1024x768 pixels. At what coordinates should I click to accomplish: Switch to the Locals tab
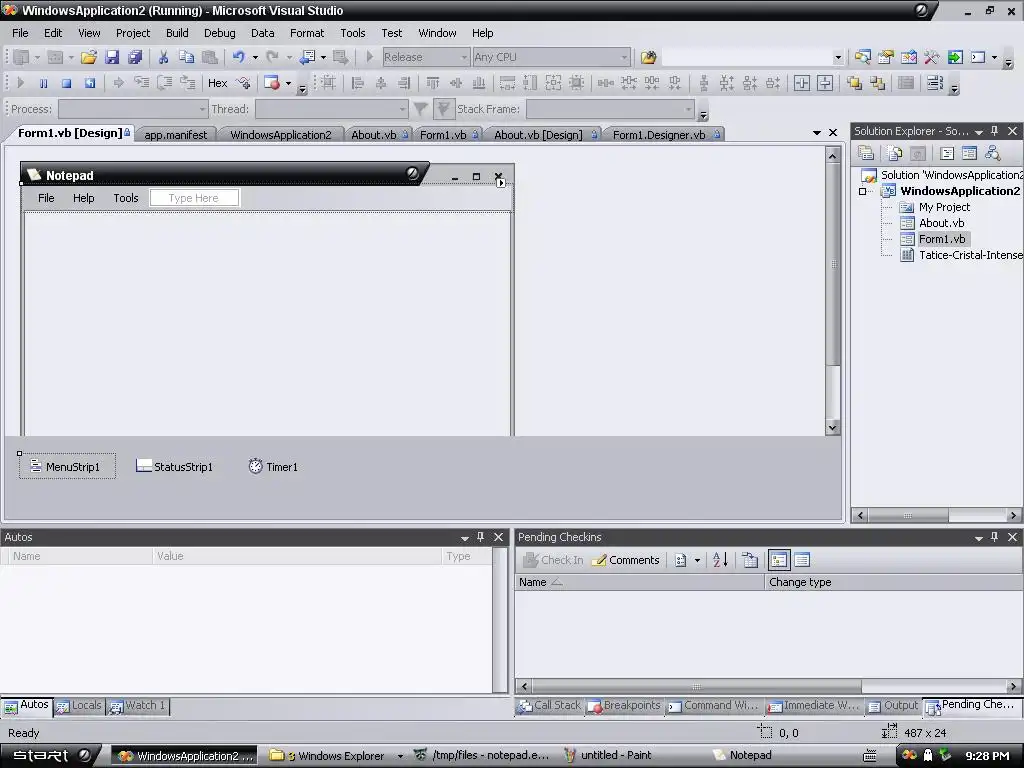click(79, 706)
